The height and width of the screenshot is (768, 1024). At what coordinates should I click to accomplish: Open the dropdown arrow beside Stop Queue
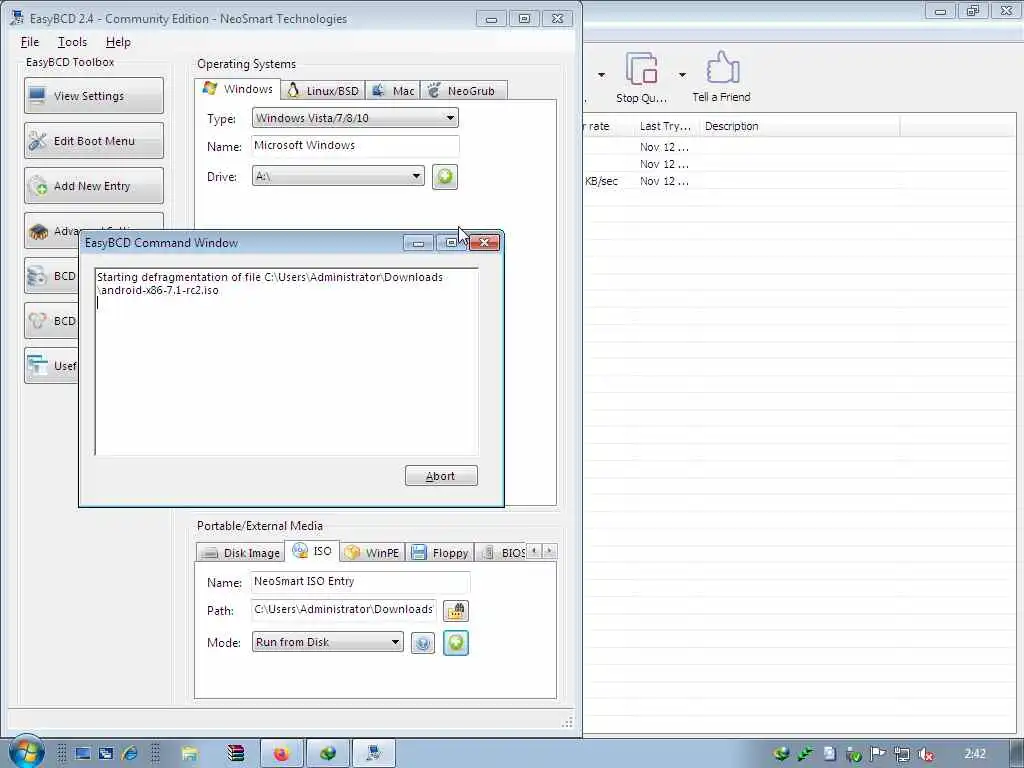pyautogui.click(x=682, y=75)
